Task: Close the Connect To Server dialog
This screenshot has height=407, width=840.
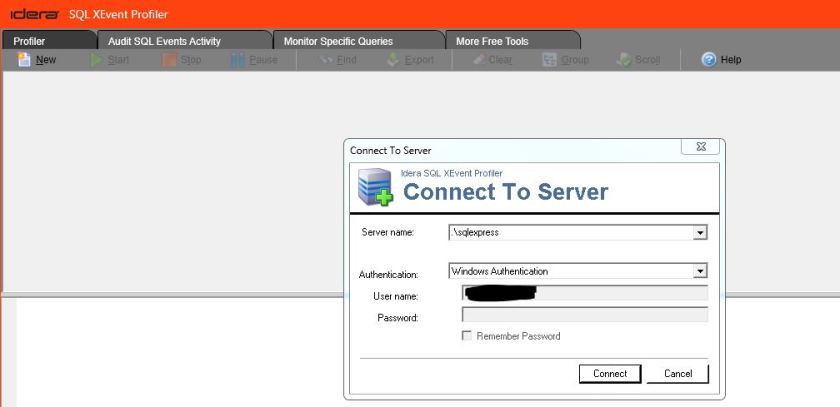Action: 700,147
